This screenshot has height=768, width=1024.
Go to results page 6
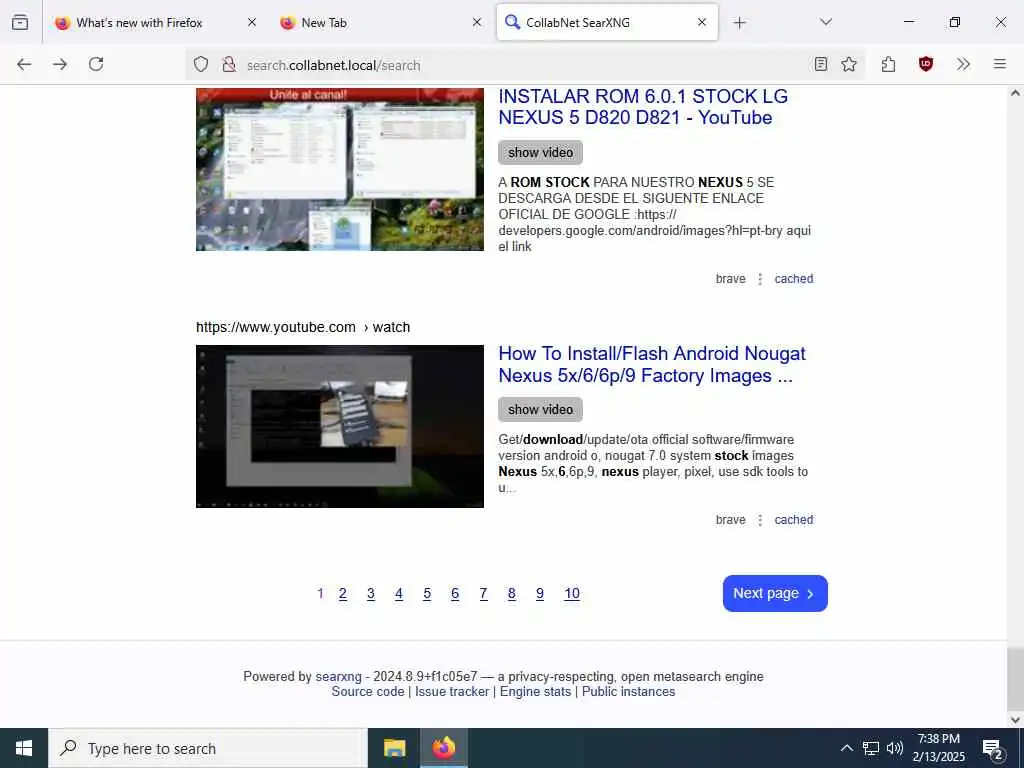click(455, 594)
